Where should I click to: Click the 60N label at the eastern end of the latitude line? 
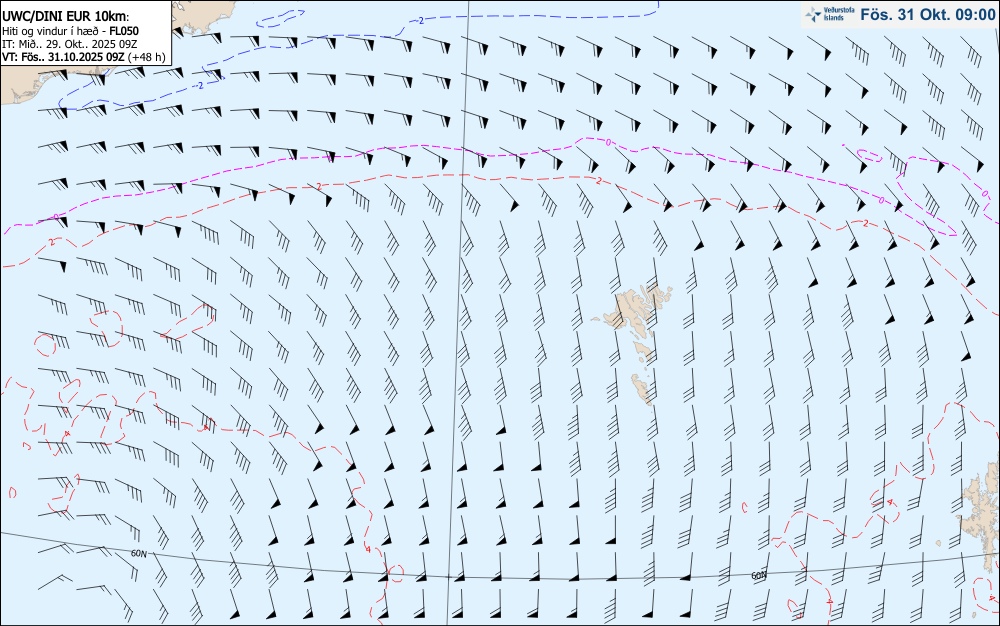(x=759, y=575)
